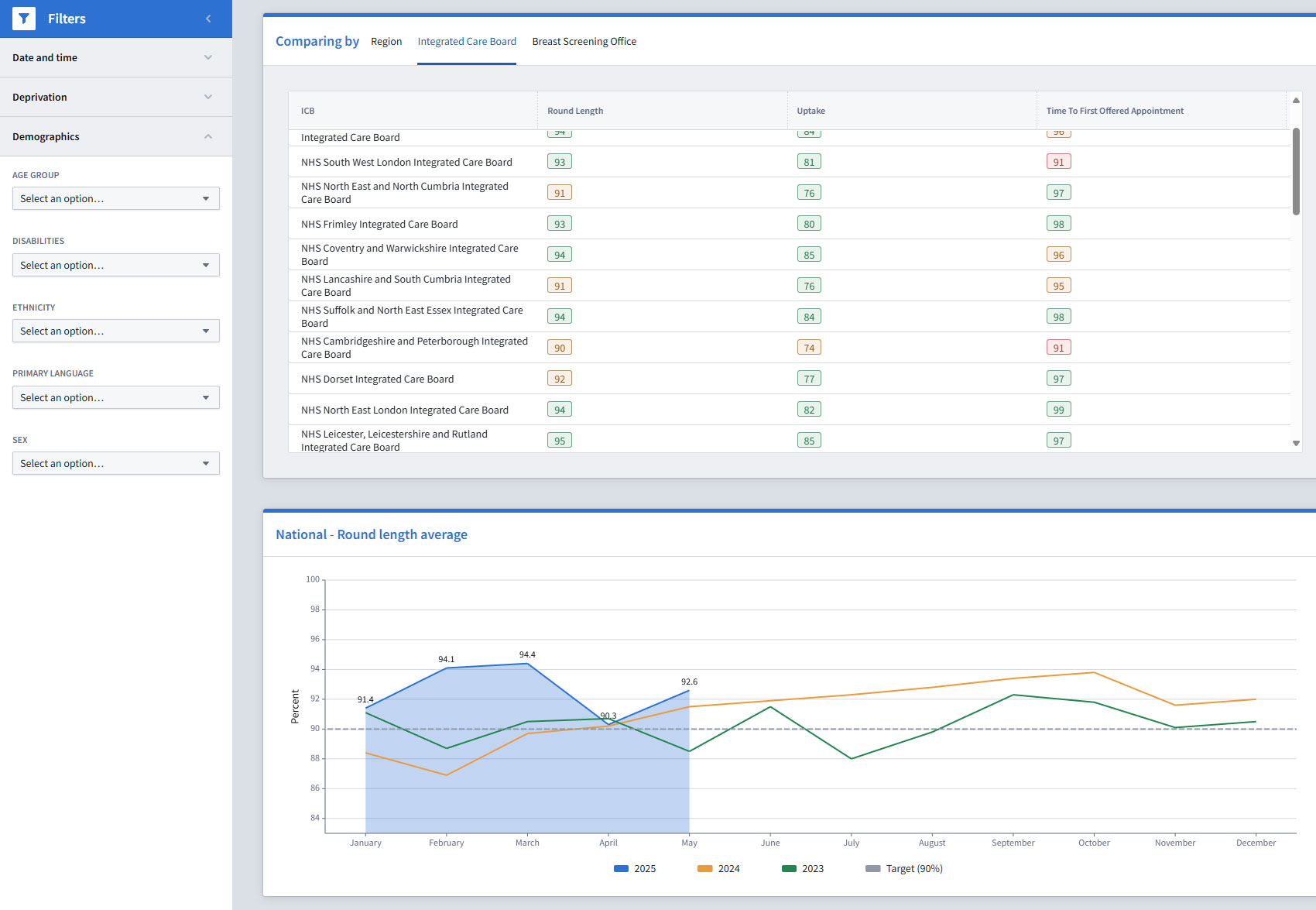This screenshot has width=1316, height=910.
Task: Sort by the Uptake column header
Action: (x=811, y=111)
